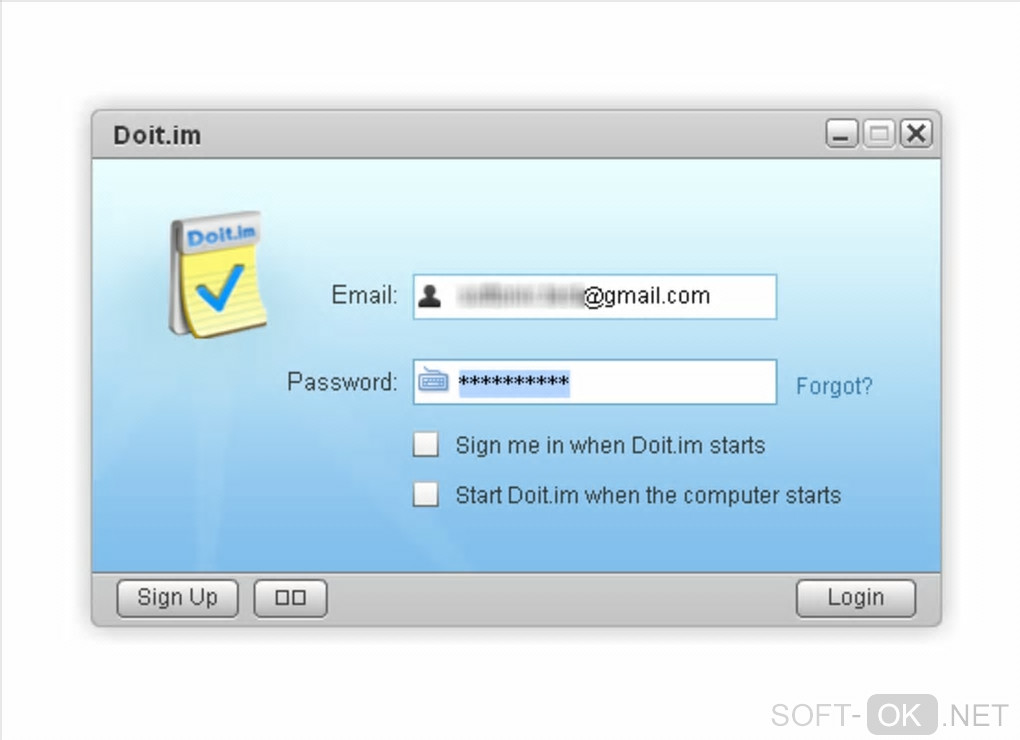
Task: Click the Password: label
Action: pos(342,382)
